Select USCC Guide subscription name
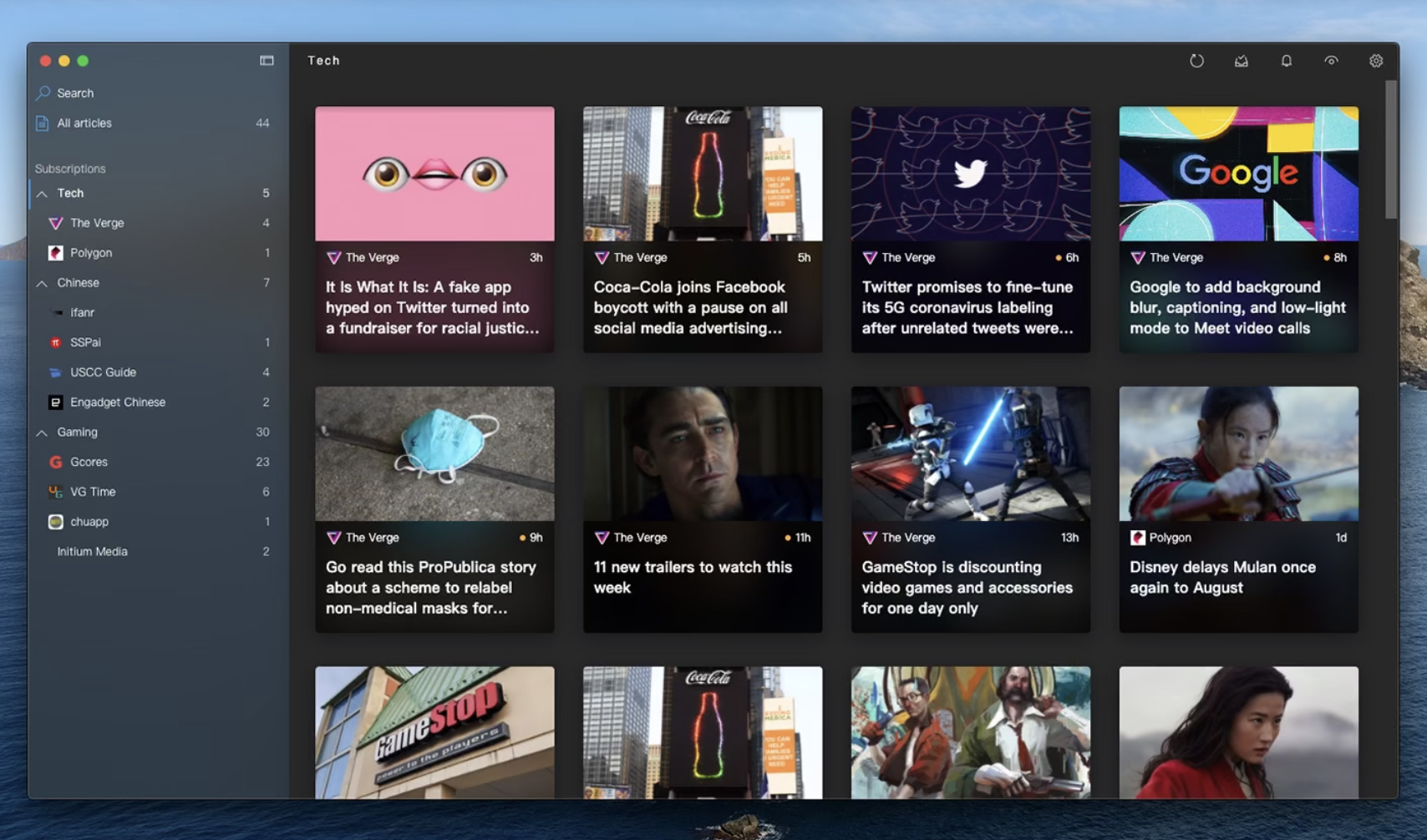This screenshot has height=840, width=1427. [x=103, y=372]
